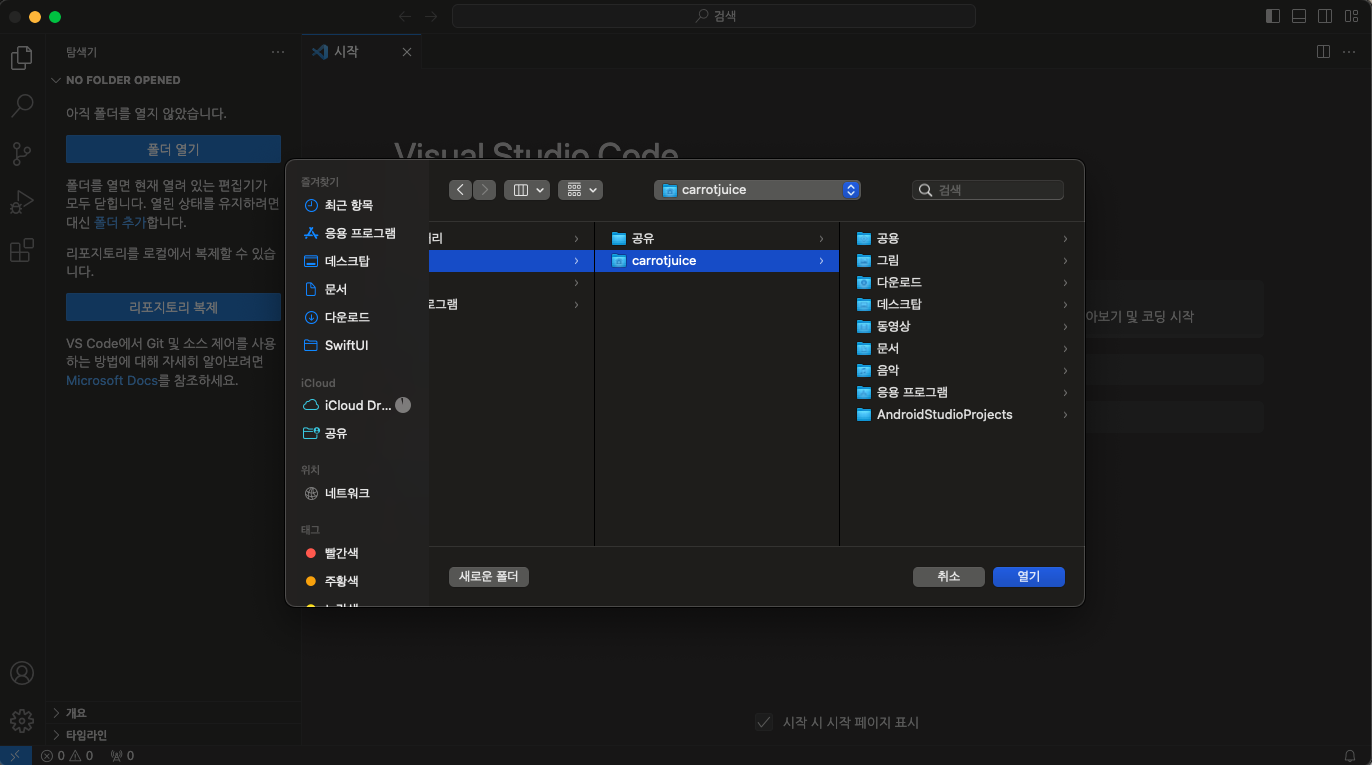The width and height of the screenshot is (1372, 765).
Task: Open the Manage gear icon
Action: (21, 720)
